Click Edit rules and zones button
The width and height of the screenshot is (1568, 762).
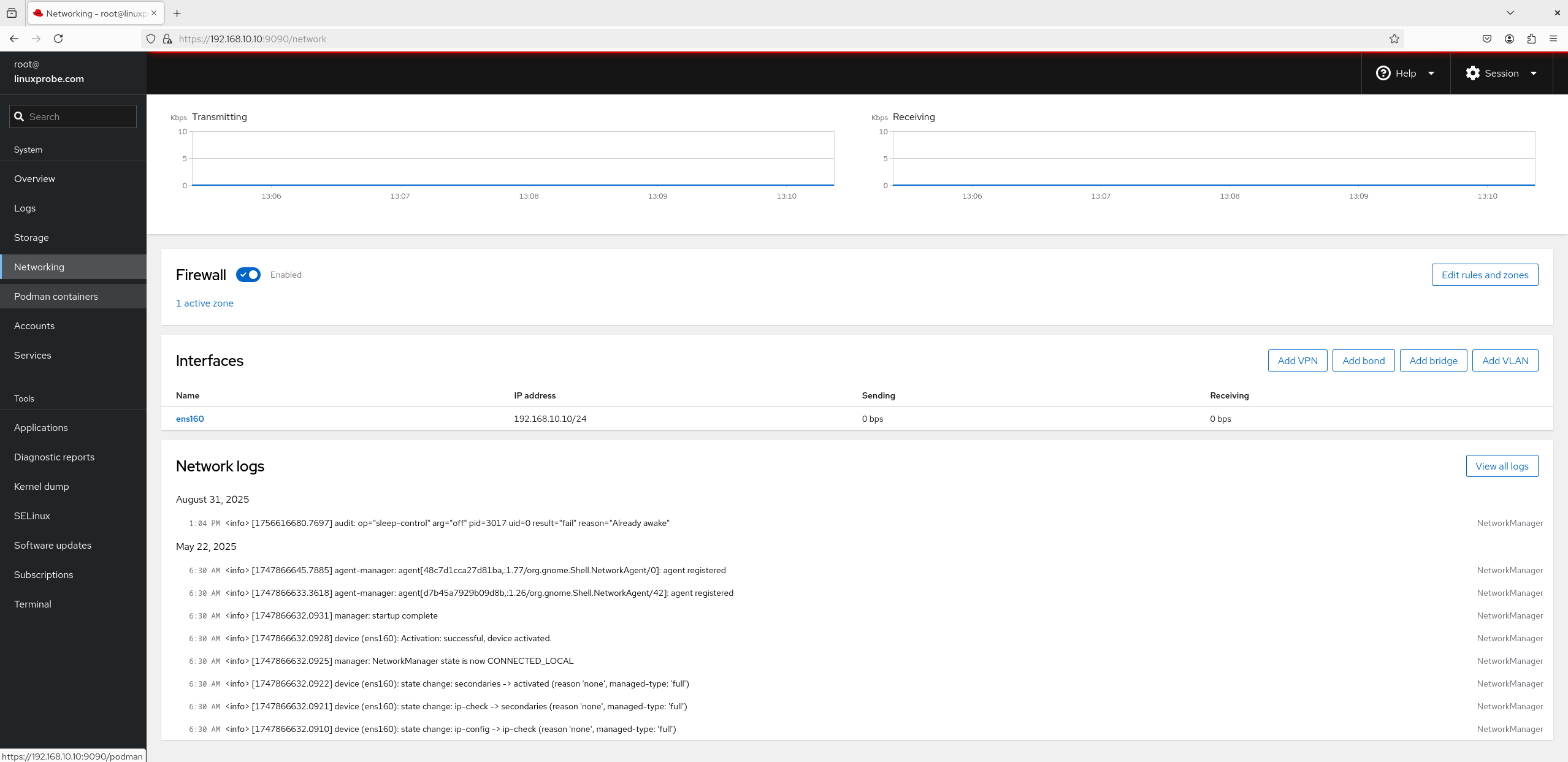1485,275
